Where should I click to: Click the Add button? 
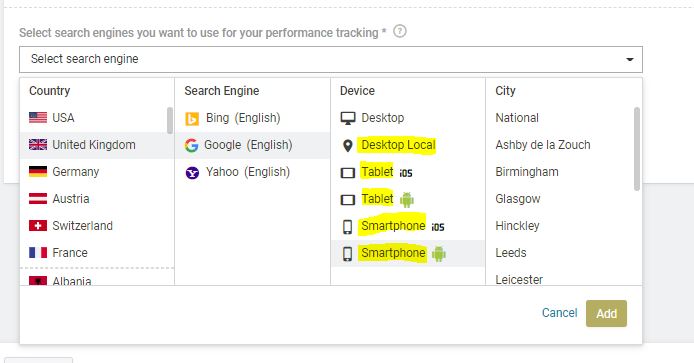pos(606,313)
